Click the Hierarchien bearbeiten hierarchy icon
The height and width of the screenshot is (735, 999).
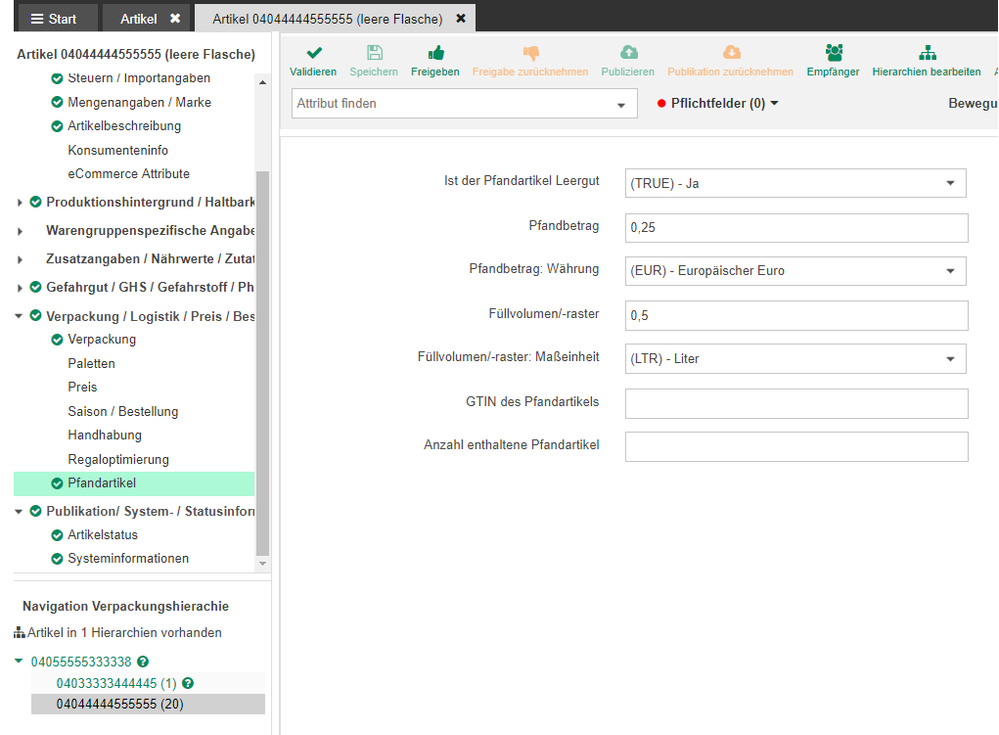click(927, 53)
